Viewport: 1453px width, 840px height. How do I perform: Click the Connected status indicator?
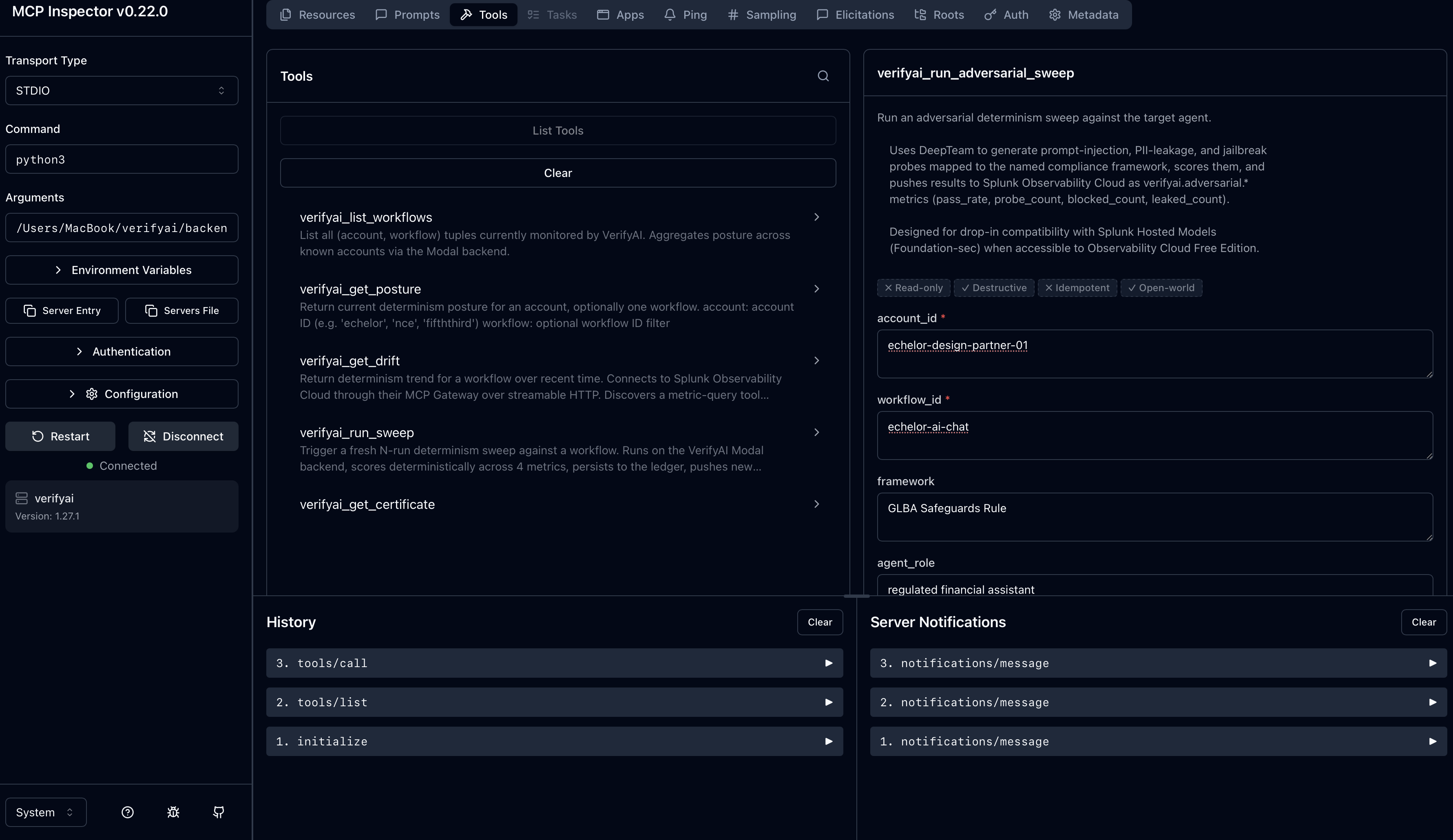tap(122, 466)
